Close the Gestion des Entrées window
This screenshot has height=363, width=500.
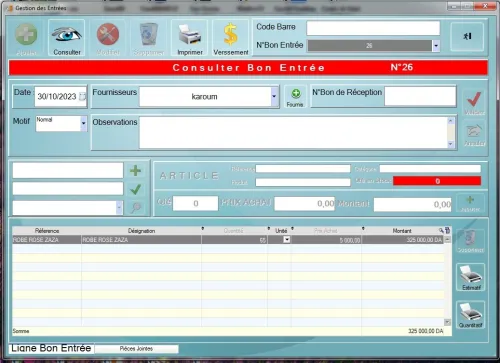[485, 6]
